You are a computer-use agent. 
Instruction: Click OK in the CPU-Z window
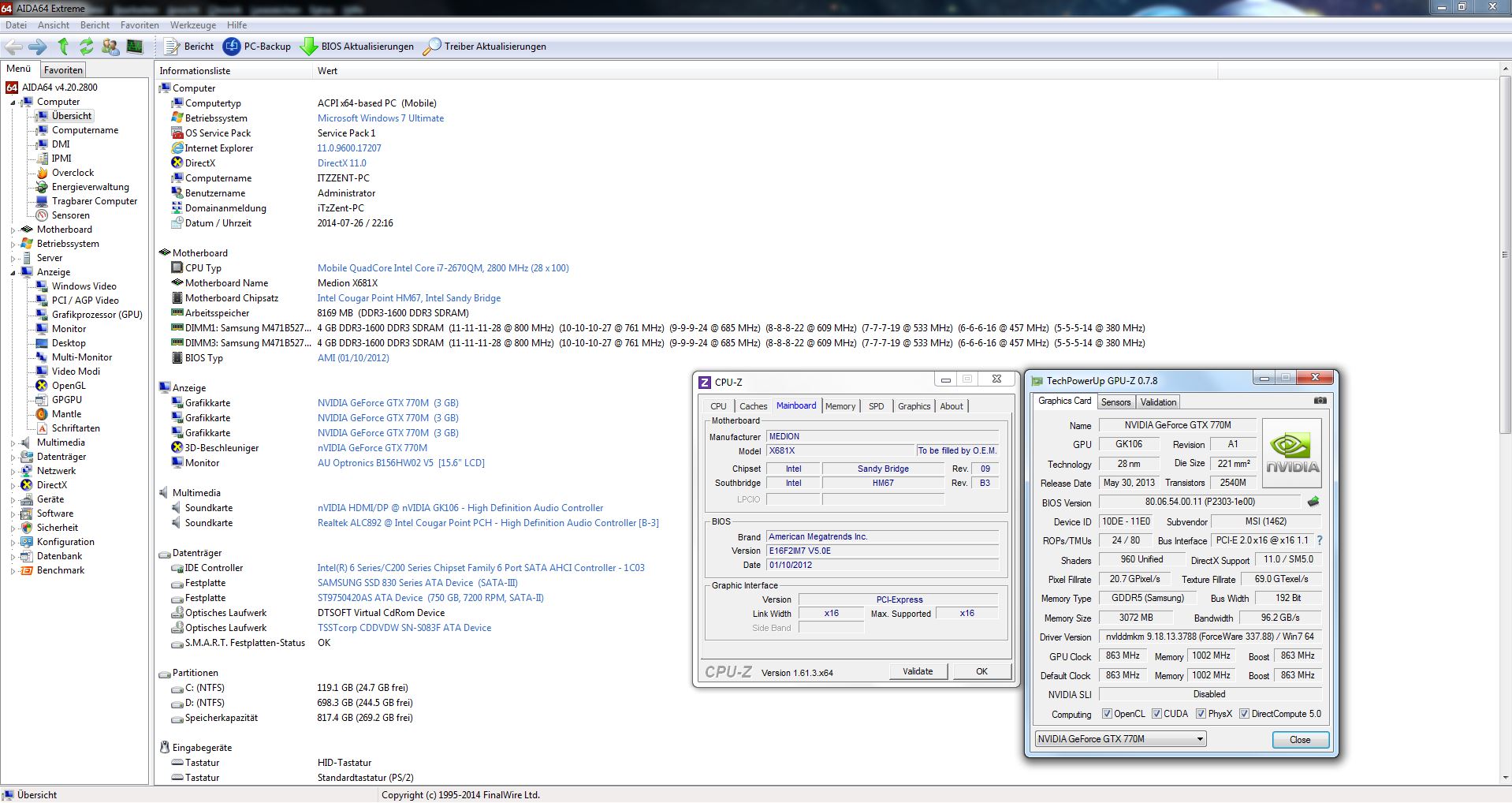[x=981, y=671]
